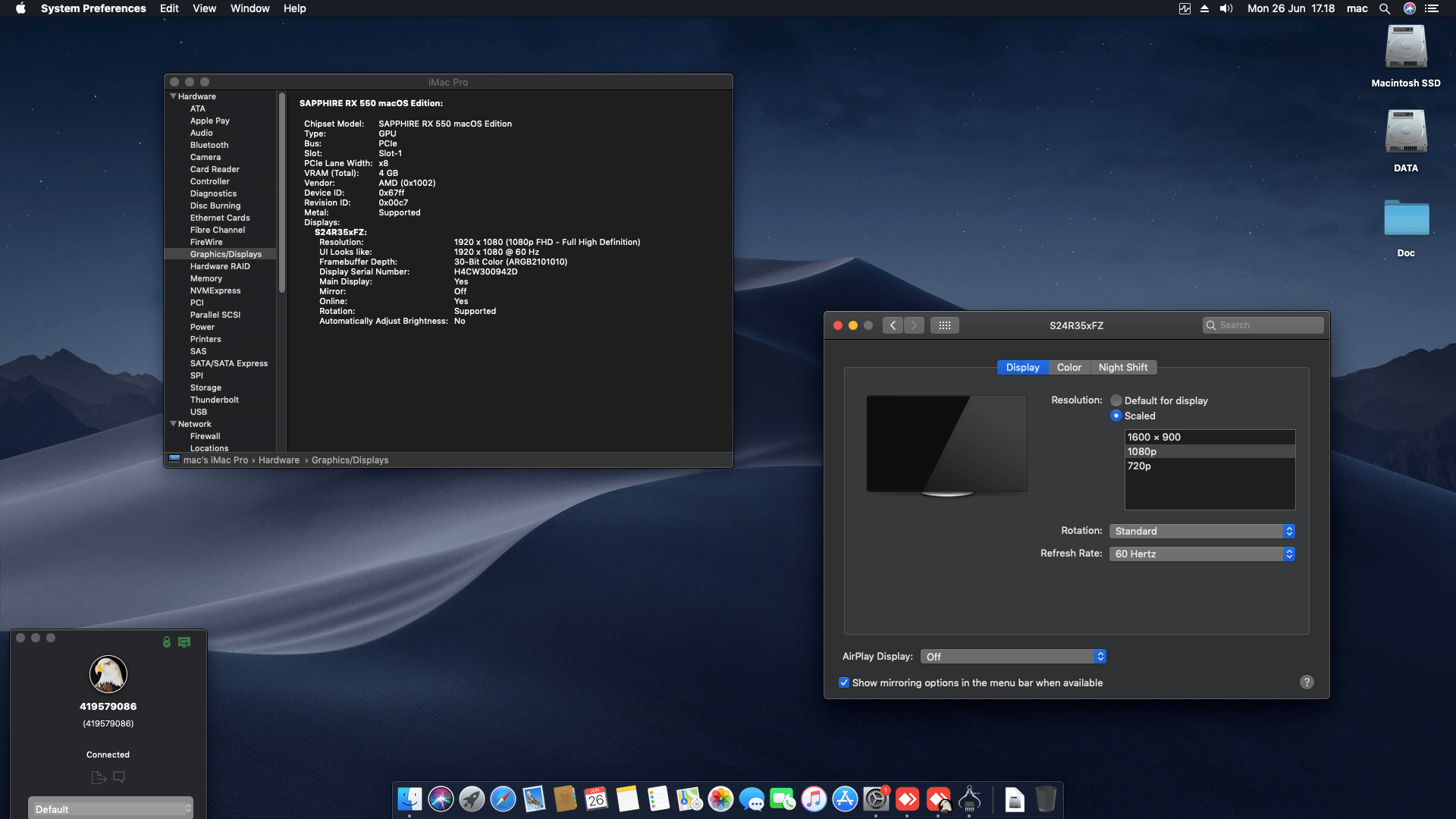Open the chat bubble icon under Connected
The image size is (1456, 819).
119,777
